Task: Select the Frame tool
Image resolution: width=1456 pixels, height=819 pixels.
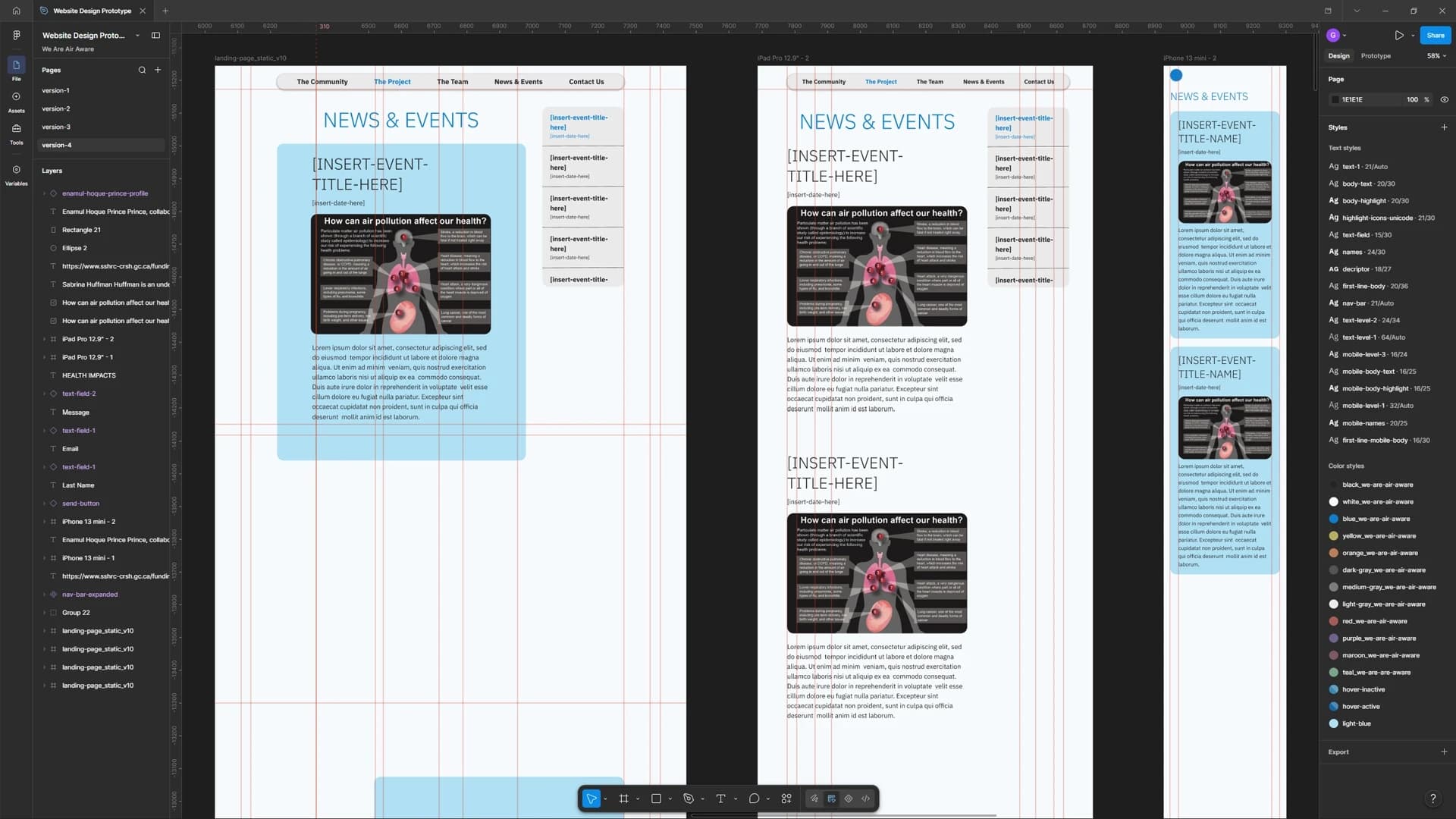Action: coord(623,799)
